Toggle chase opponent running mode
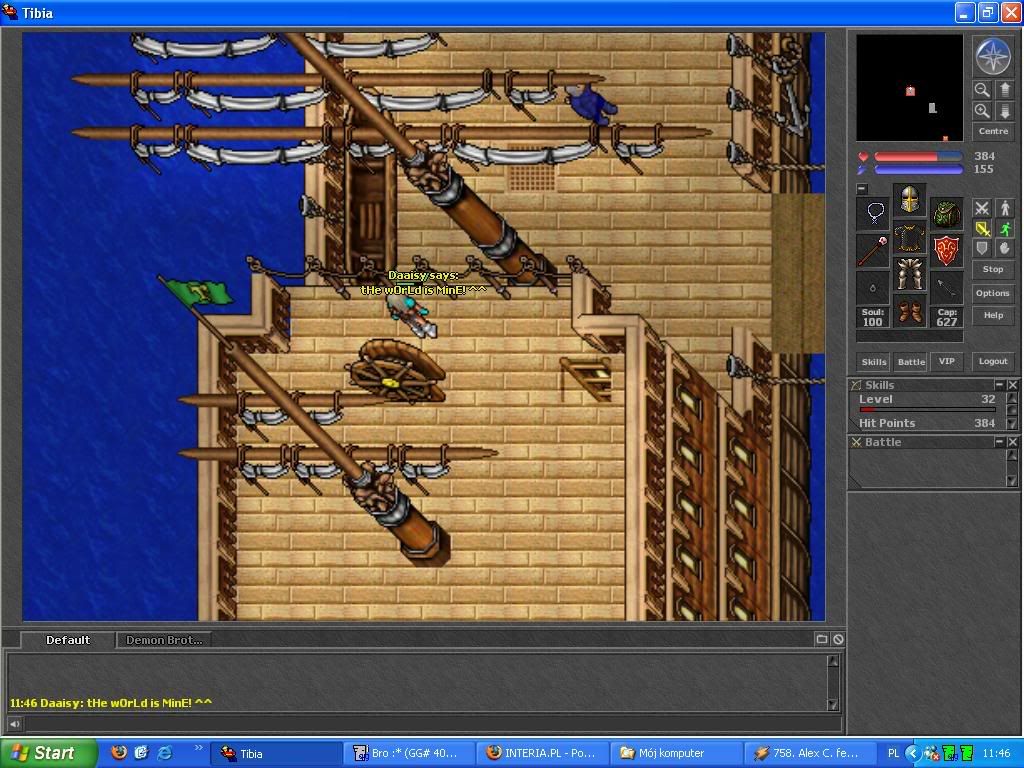This screenshot has width=1024, height=768. point(1005,229)
